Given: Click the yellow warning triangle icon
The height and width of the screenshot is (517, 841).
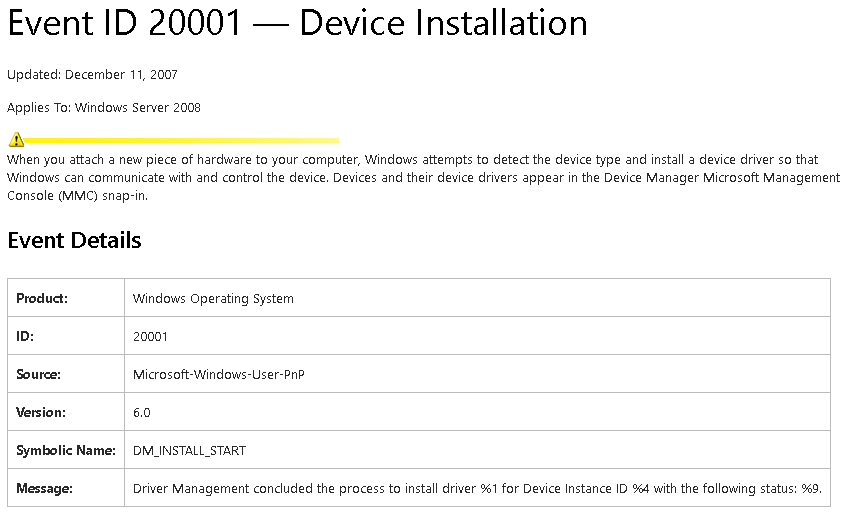Looking at the screenshot, I should 16,140.
